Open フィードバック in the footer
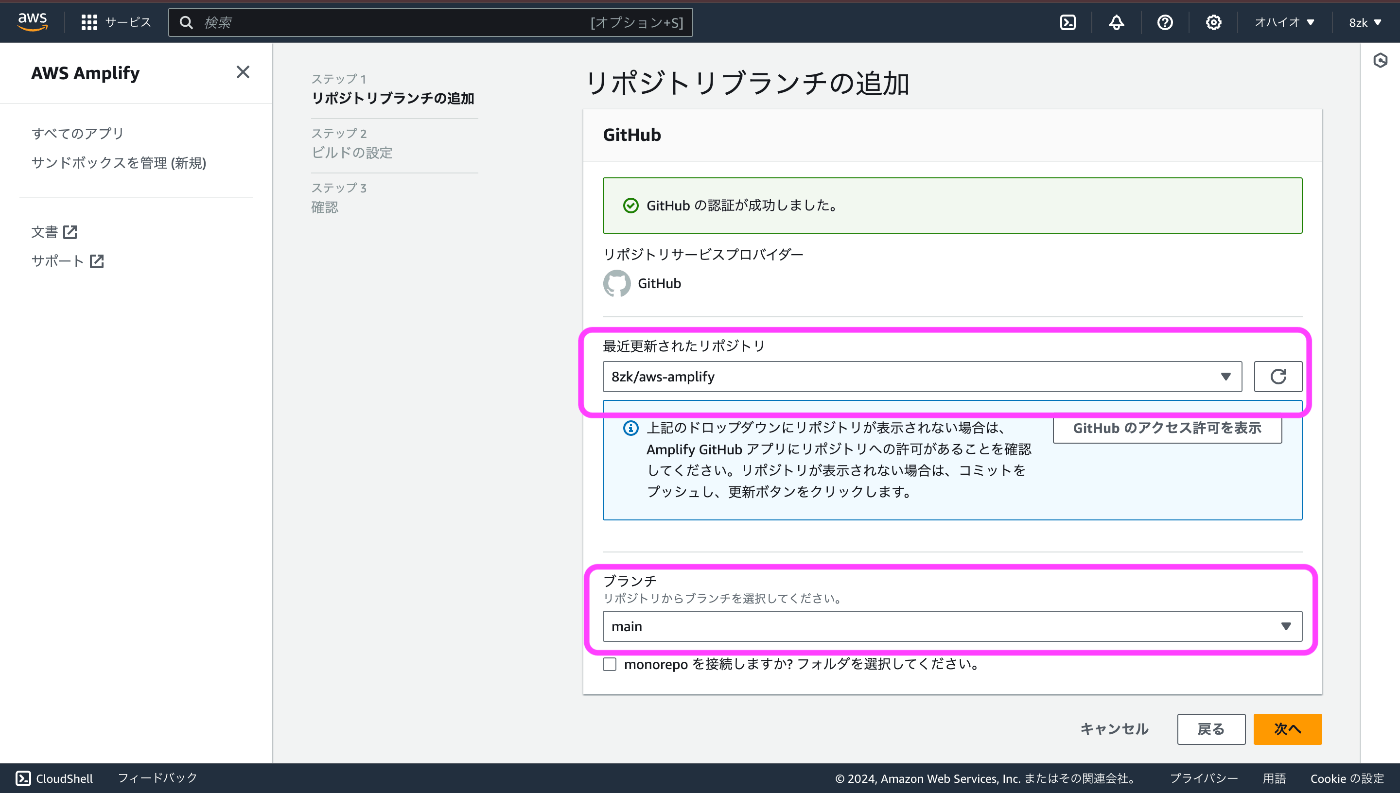 [x=158, y=778]
